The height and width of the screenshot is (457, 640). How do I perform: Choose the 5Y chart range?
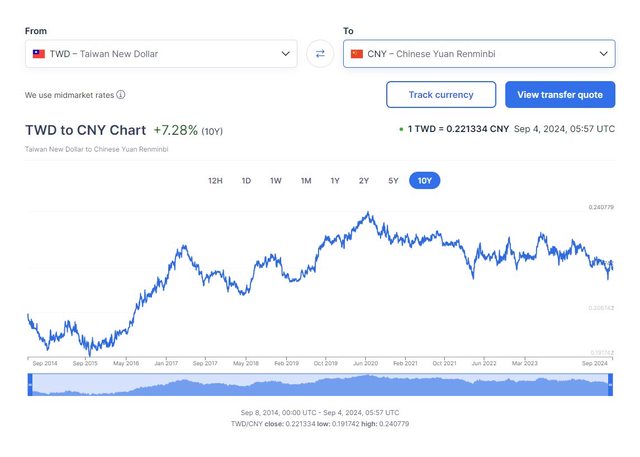pos(393,181)
